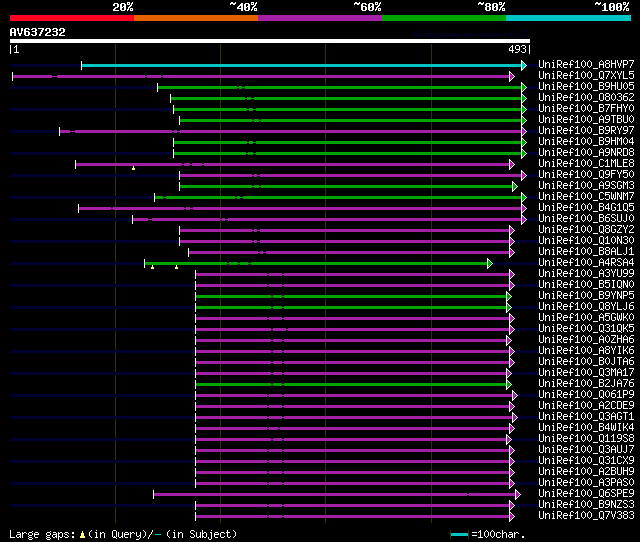Click the cyan alignment bar for A8HVP7
The image size is (640, 542).
301,65
